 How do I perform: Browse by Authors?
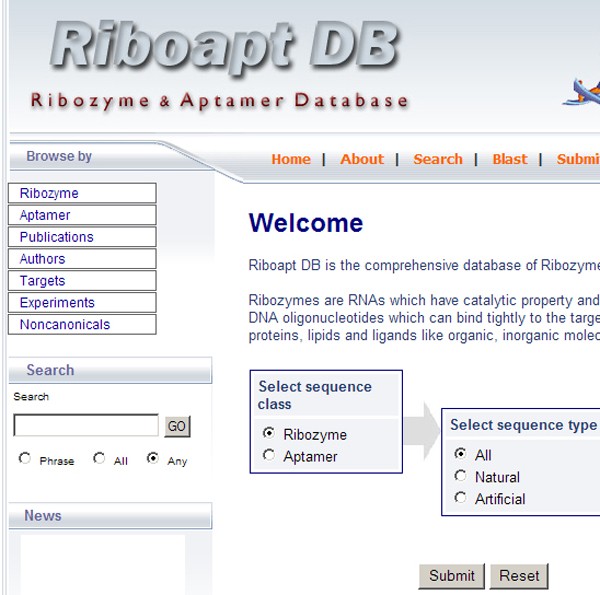click(82, 259)
